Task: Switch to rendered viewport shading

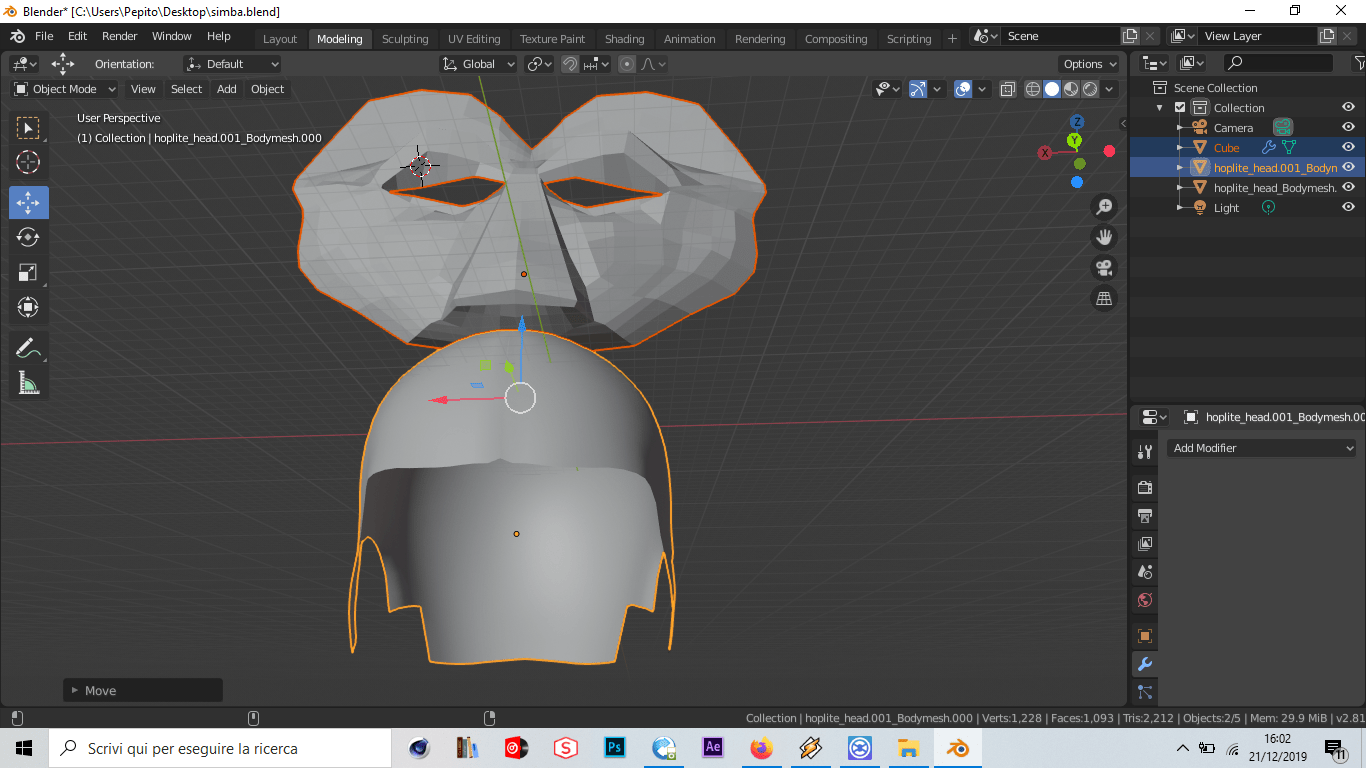Action: coord(1090,89)
